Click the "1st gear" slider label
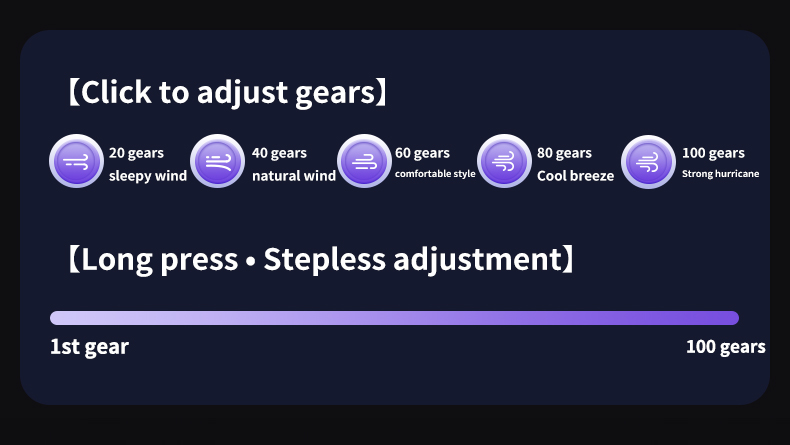Screen dimensions: 790x445 click(x=89, y=347)
